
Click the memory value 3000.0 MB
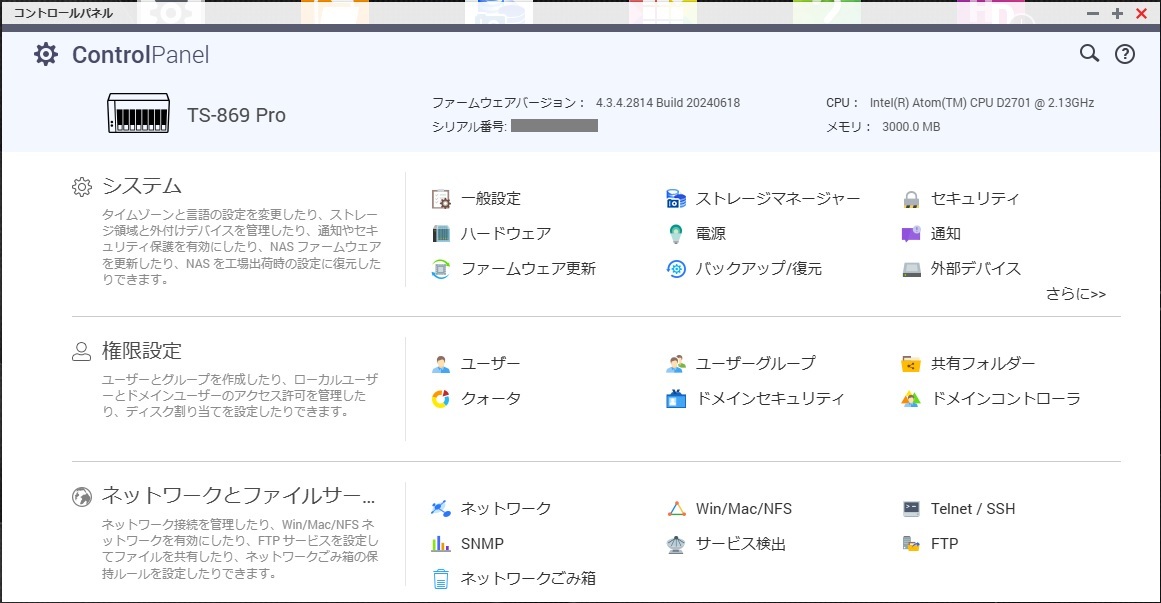911,127
